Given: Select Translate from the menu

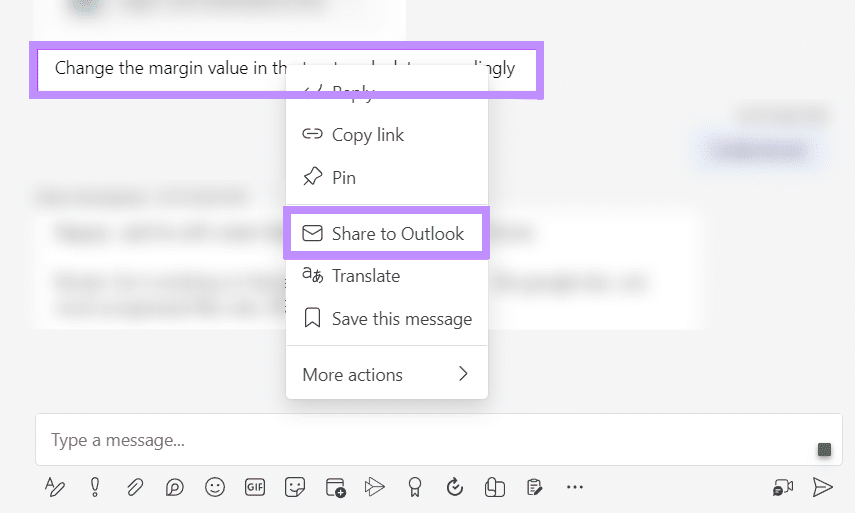Looking at the screenshot, I should click(x=387, y=276).
